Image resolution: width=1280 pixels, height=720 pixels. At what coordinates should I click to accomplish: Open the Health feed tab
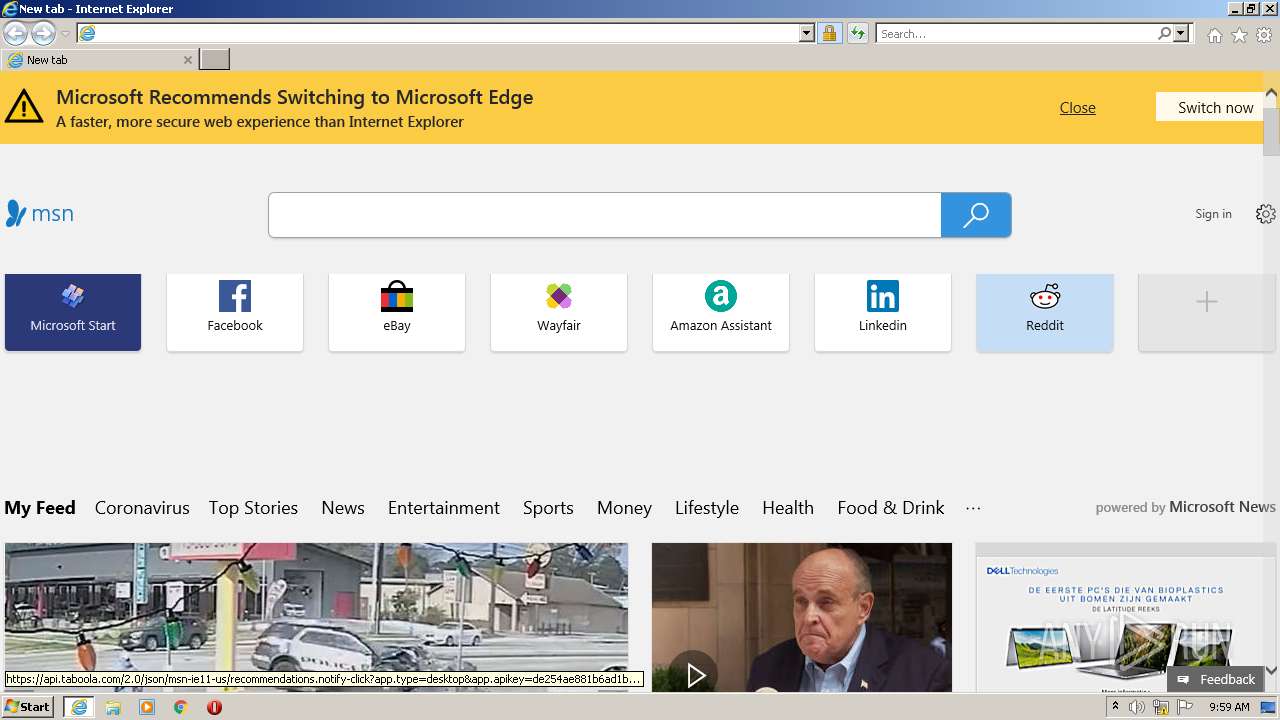788,508
